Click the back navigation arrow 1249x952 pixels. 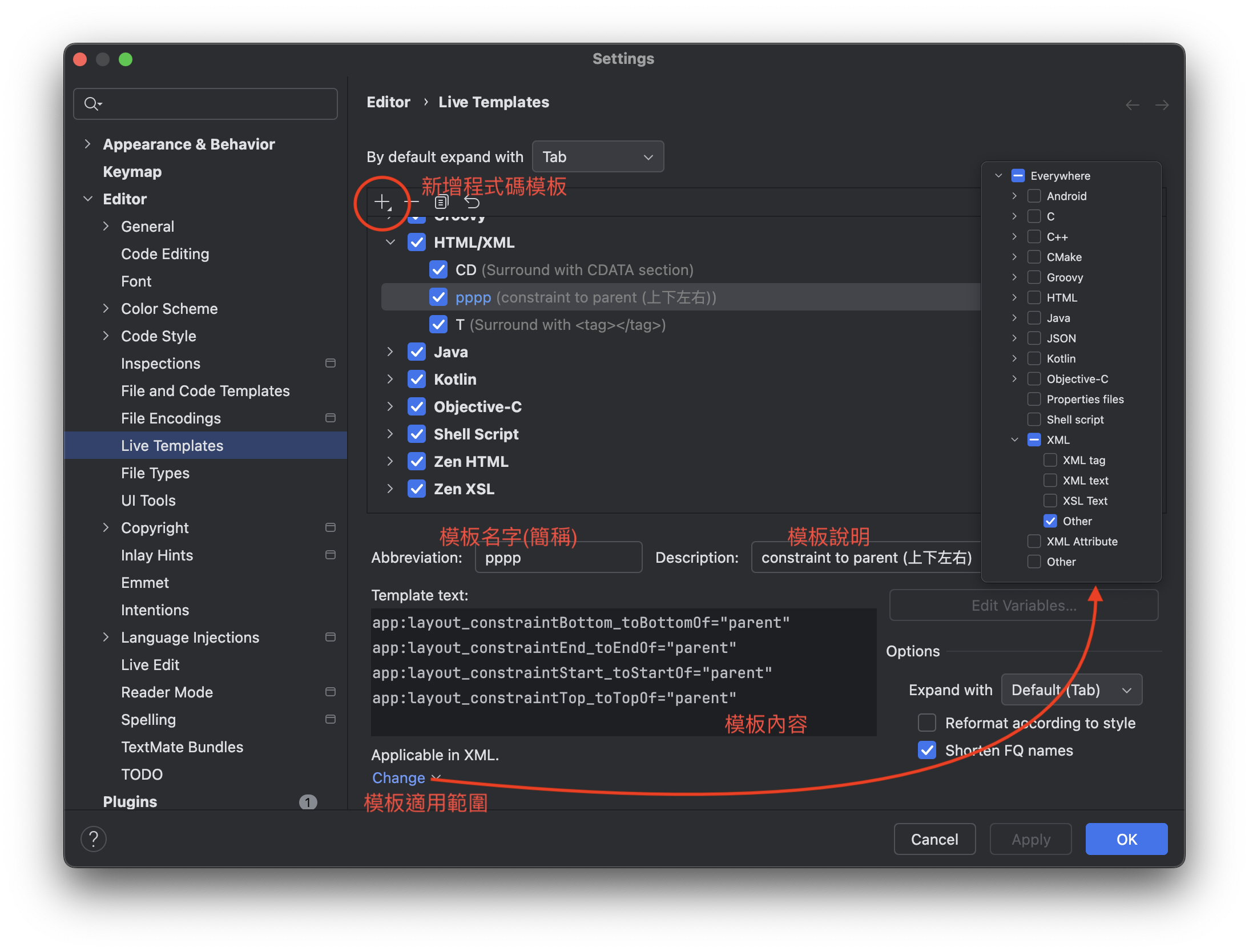(1133, 104)
